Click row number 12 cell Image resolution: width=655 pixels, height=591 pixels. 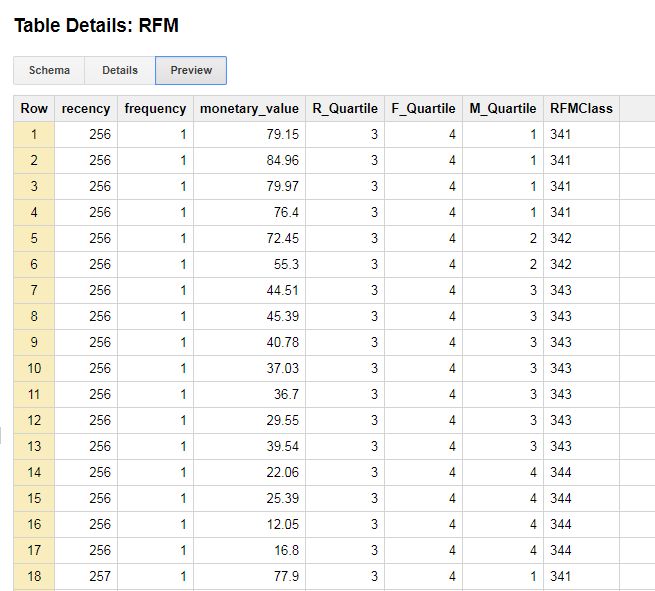[34, 420]
